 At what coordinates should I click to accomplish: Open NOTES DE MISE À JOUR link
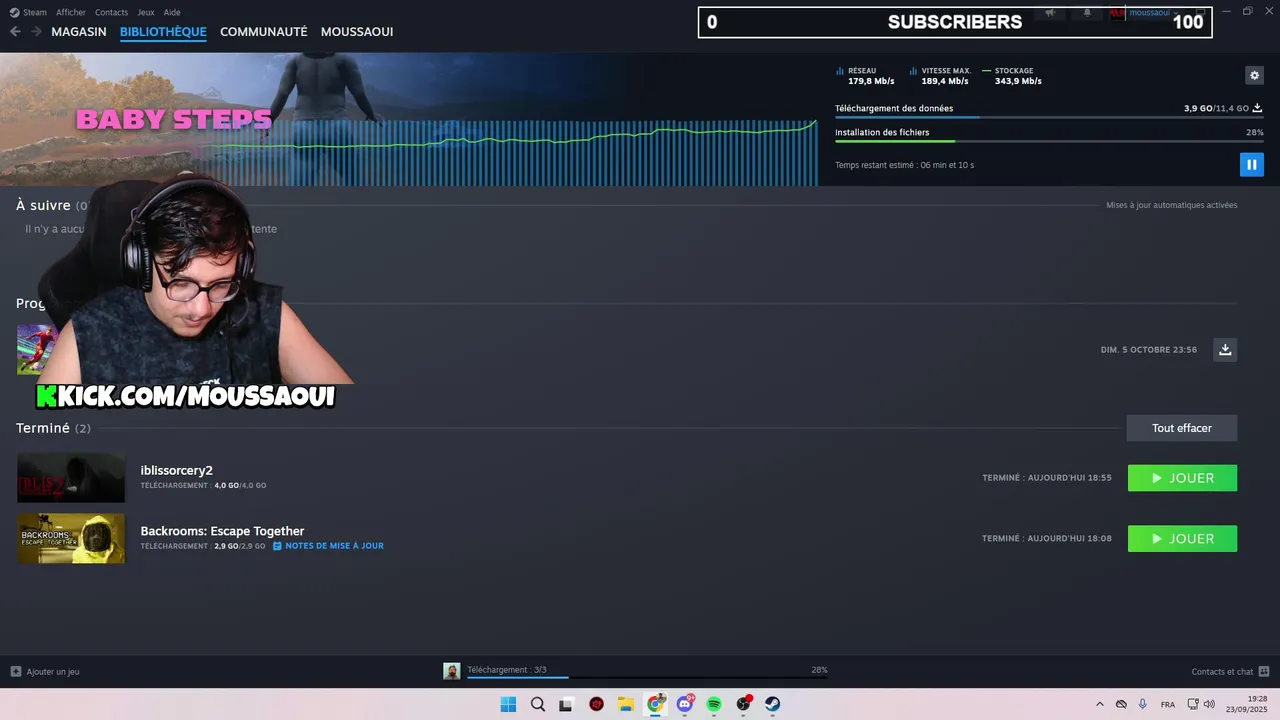tap(334, 546)
